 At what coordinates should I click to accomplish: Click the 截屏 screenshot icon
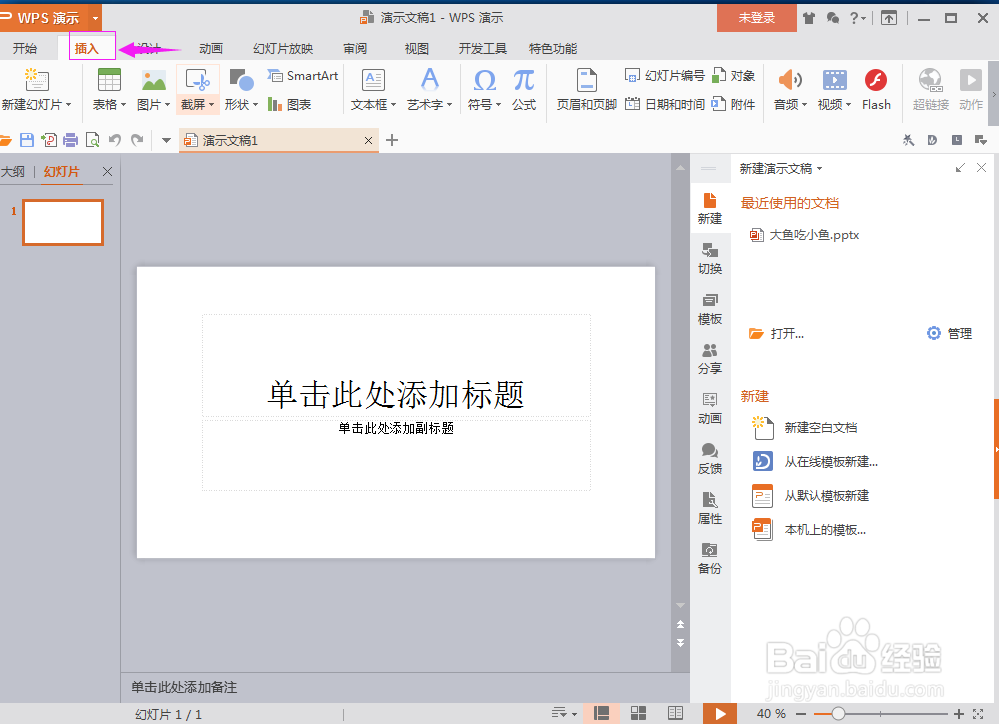197,80
